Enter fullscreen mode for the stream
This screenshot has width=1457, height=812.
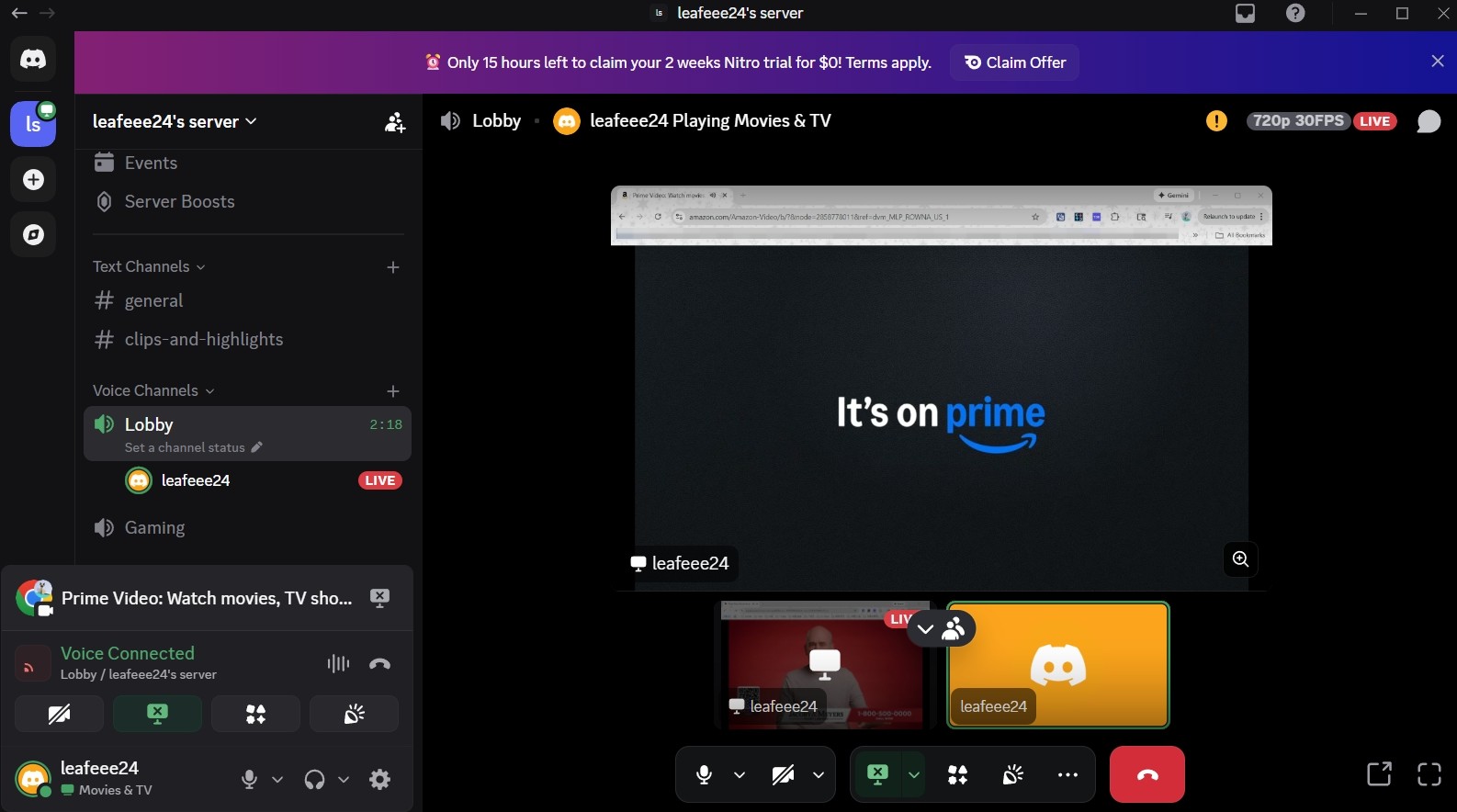(1429, 774)
